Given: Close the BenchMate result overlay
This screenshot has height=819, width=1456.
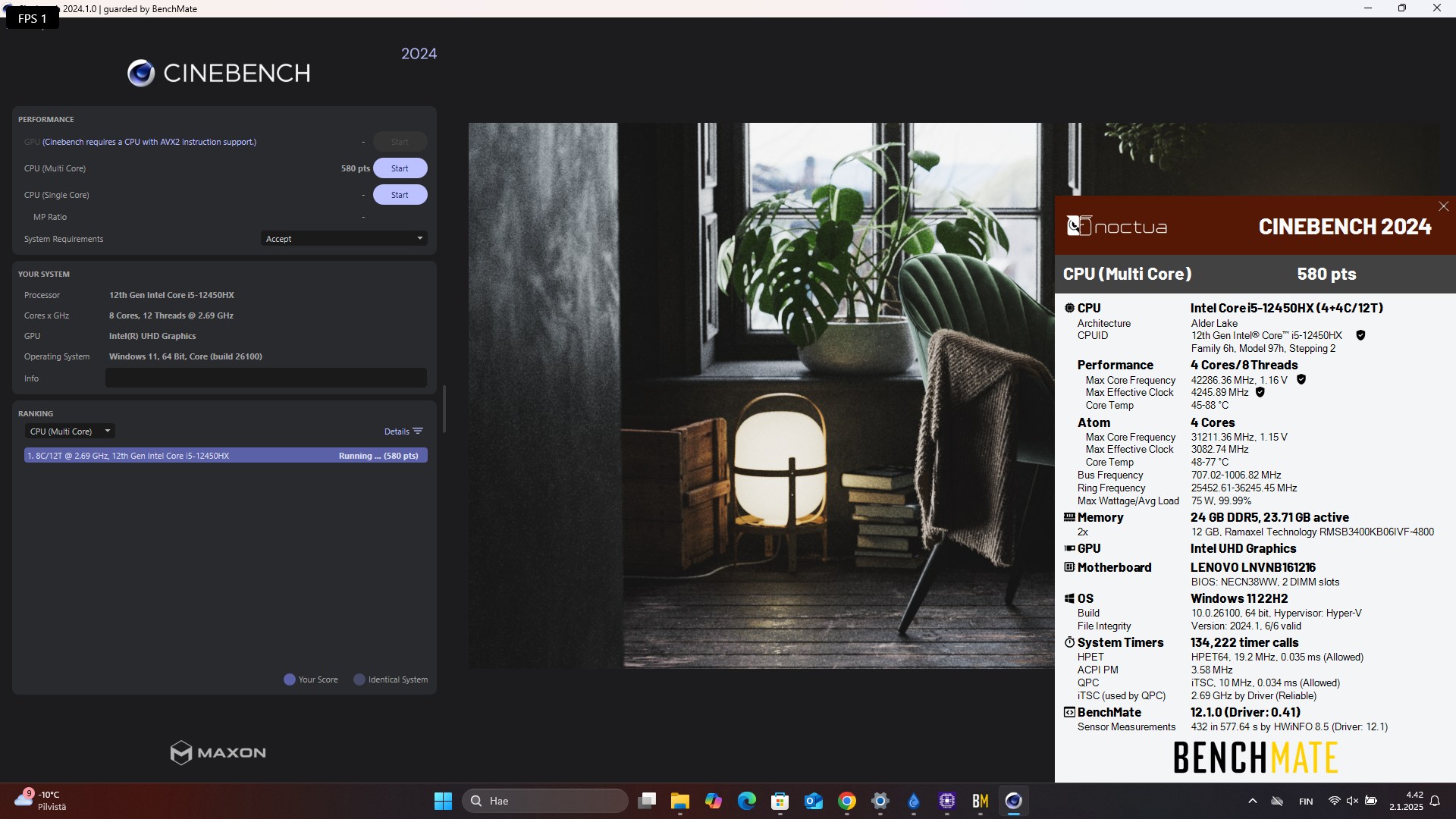Looking at the screenshot, I should (x=1443, y=206).
